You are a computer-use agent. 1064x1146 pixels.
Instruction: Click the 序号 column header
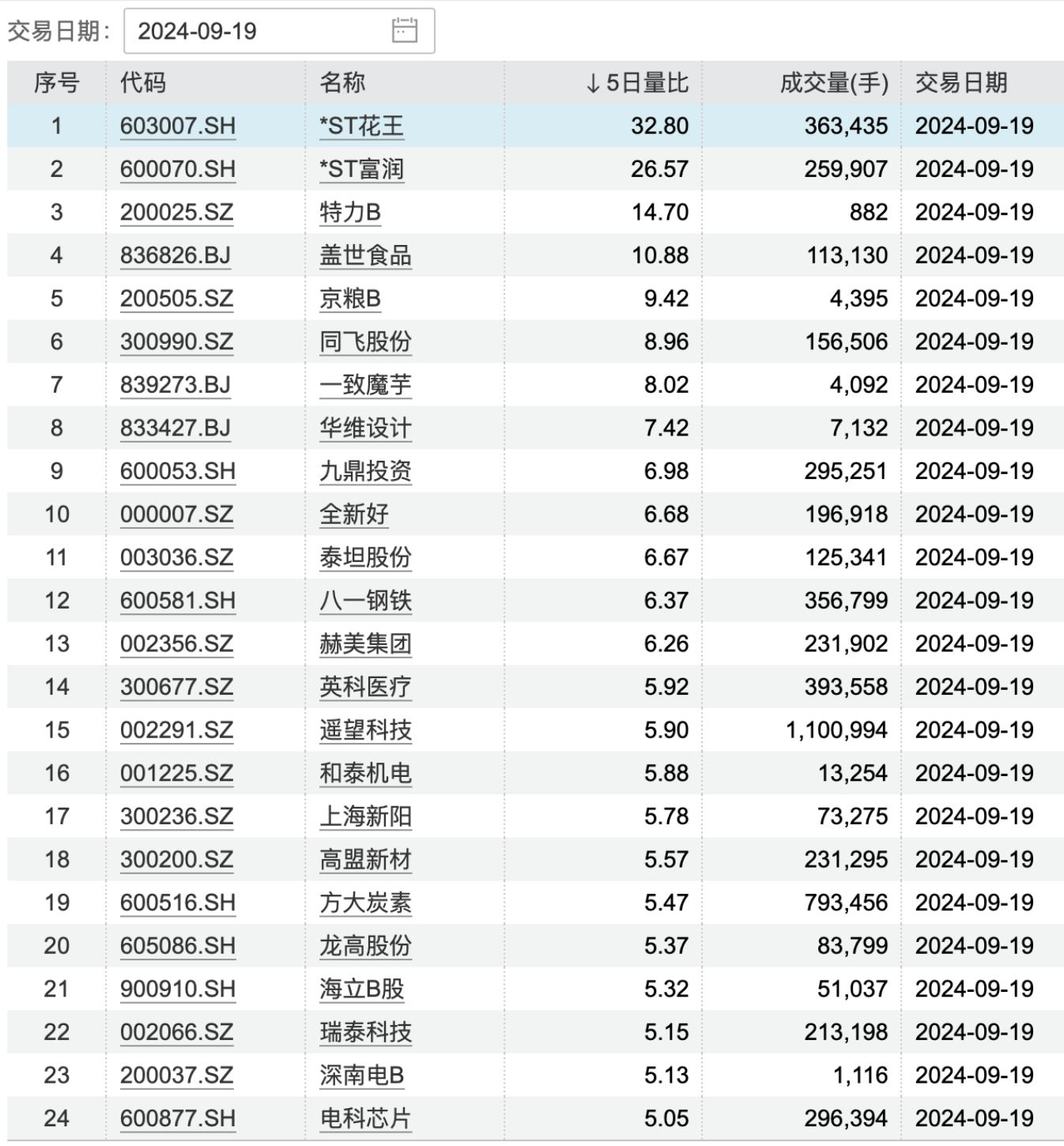pos(56,83)
